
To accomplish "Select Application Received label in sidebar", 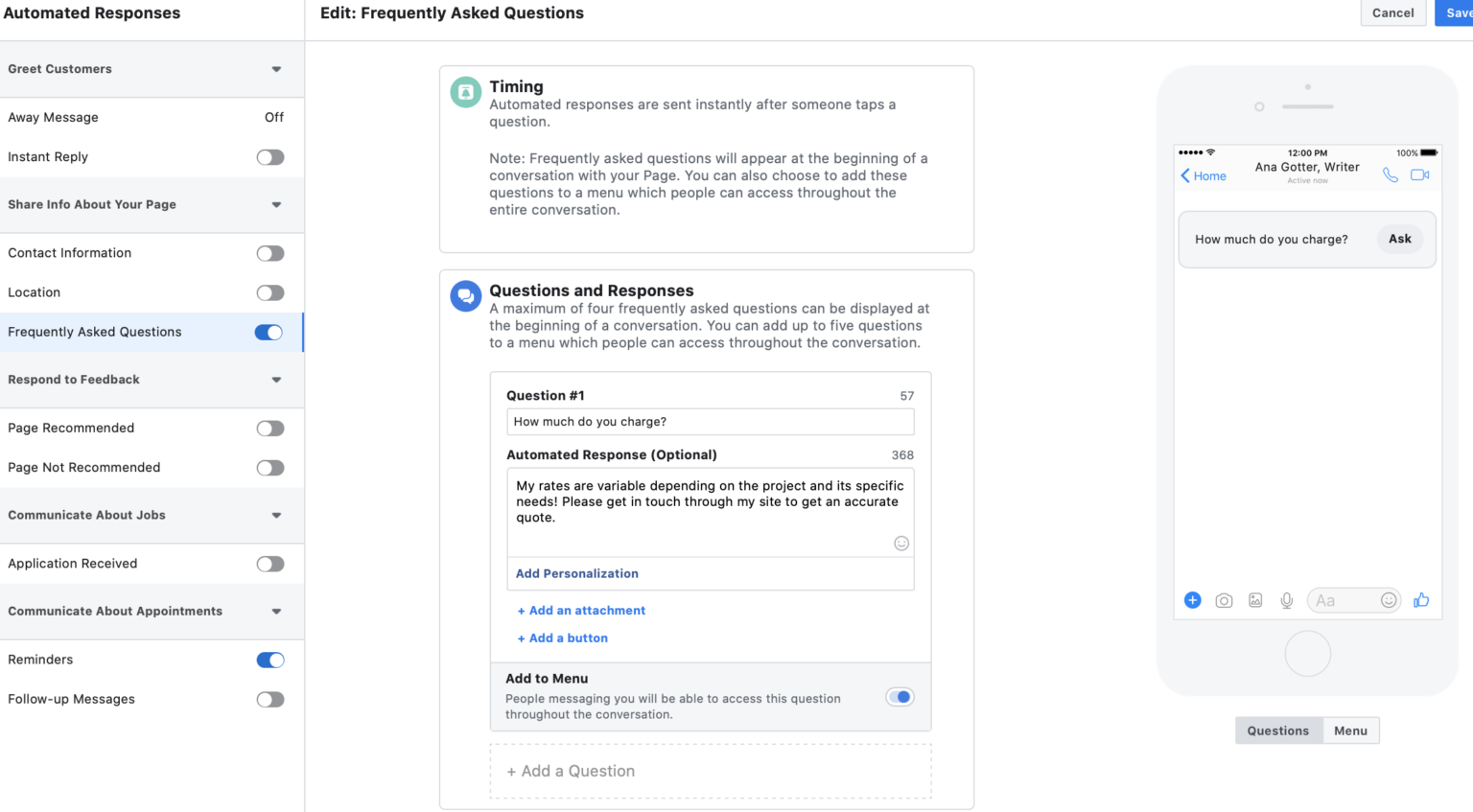I will [73, 564].
